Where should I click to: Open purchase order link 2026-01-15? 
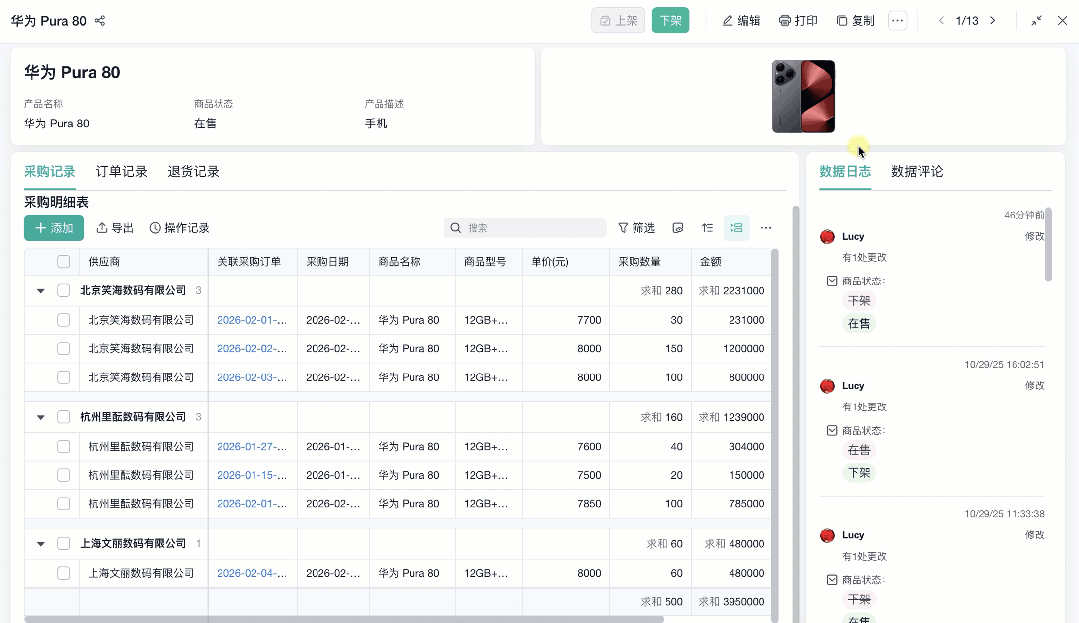click(x=252, y=475)
